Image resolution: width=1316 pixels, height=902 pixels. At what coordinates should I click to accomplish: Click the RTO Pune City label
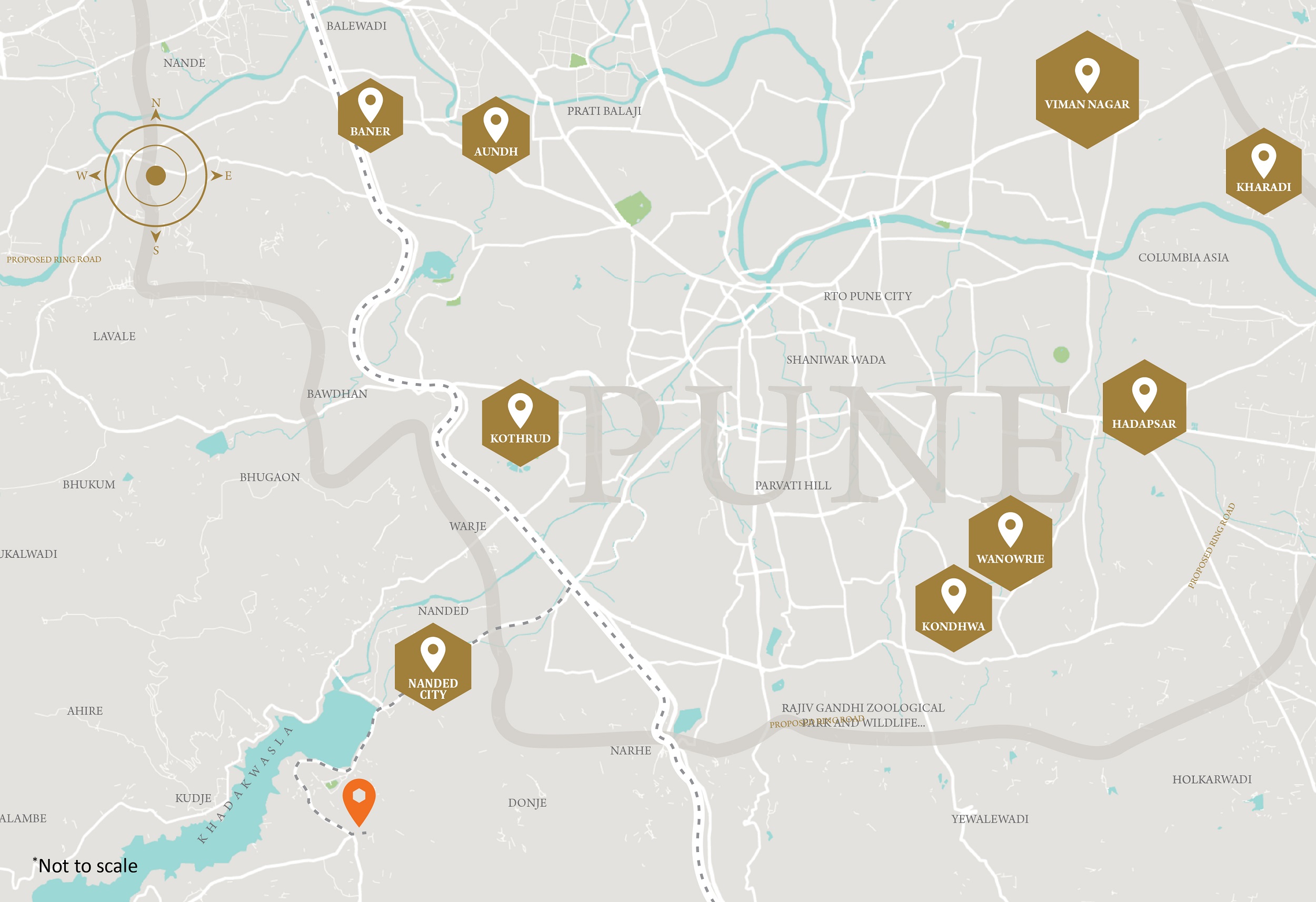pyautogui.click(x=868, y=296)
